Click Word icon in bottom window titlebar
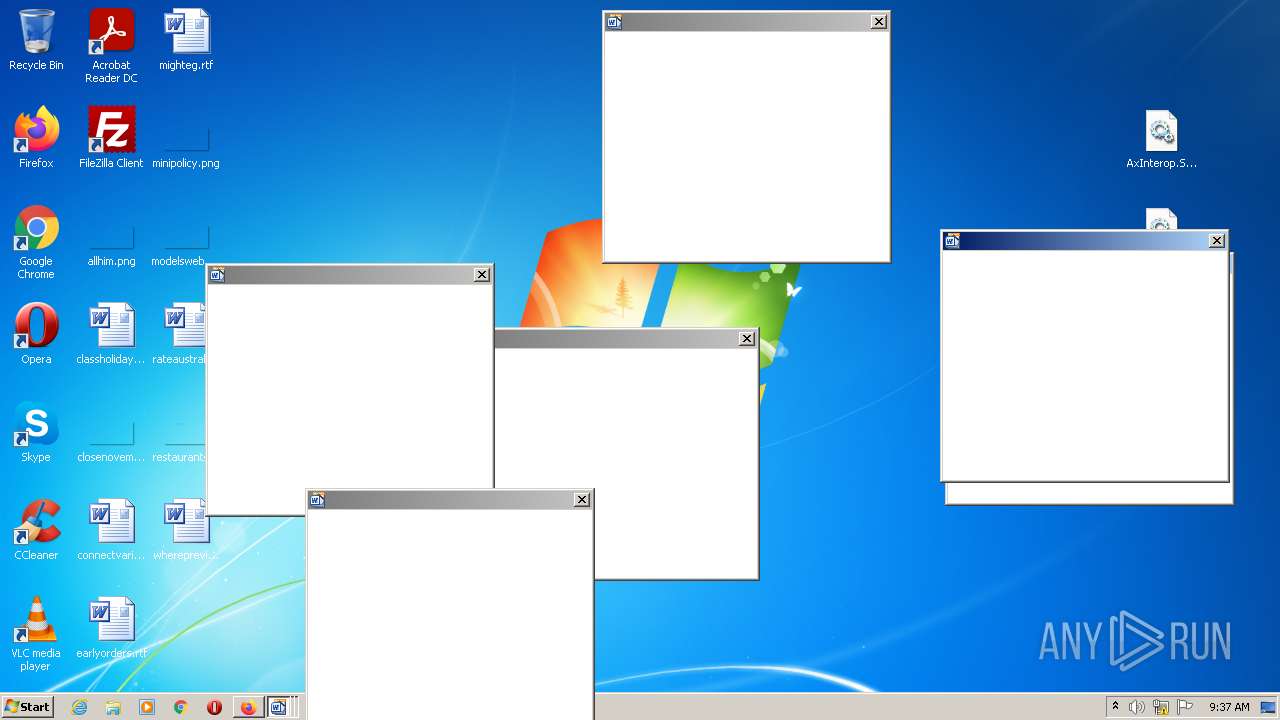 point(317,499)
